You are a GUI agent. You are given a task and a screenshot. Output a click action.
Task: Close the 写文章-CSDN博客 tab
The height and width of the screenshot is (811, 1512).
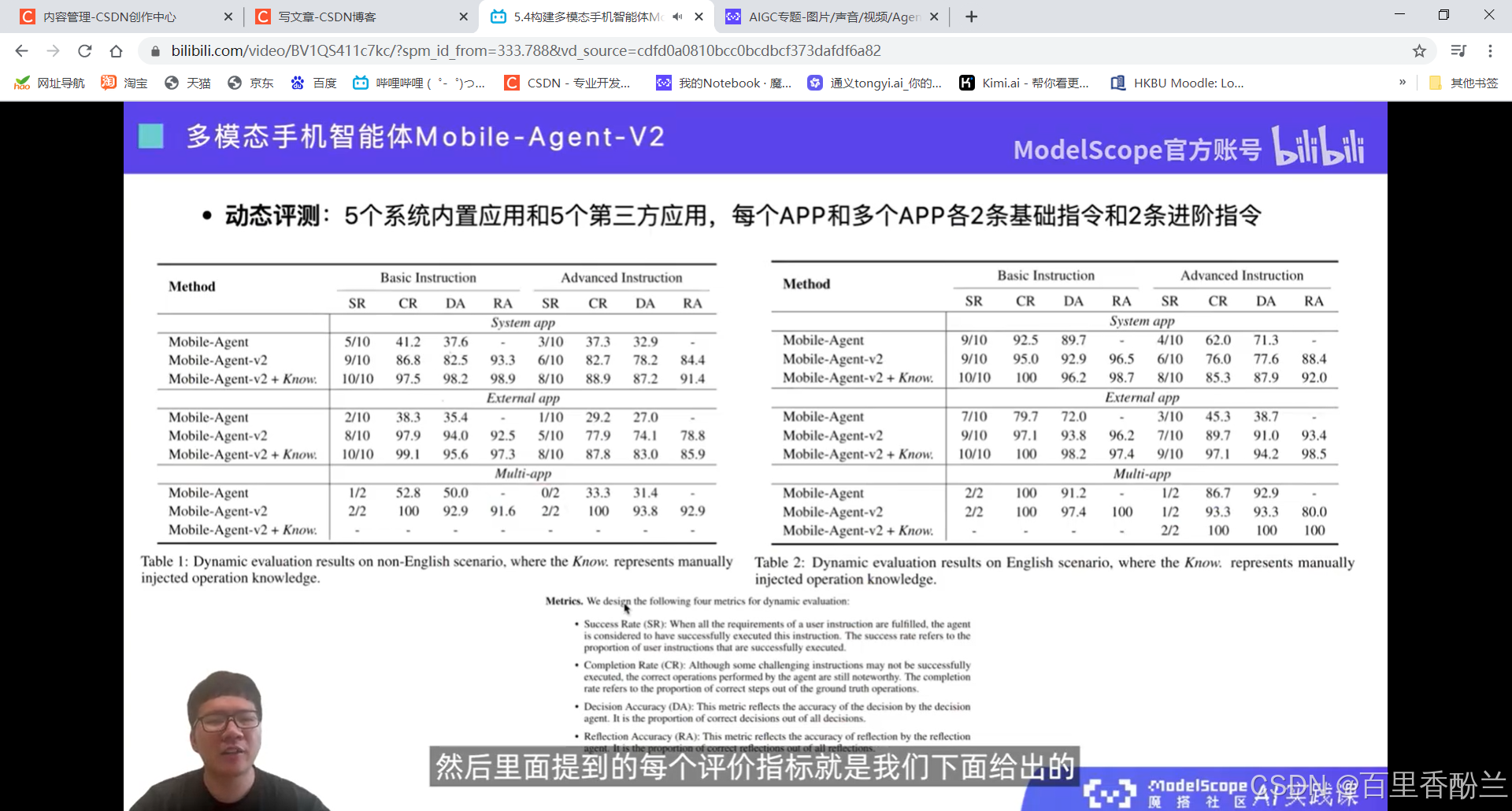coord(463,17)
